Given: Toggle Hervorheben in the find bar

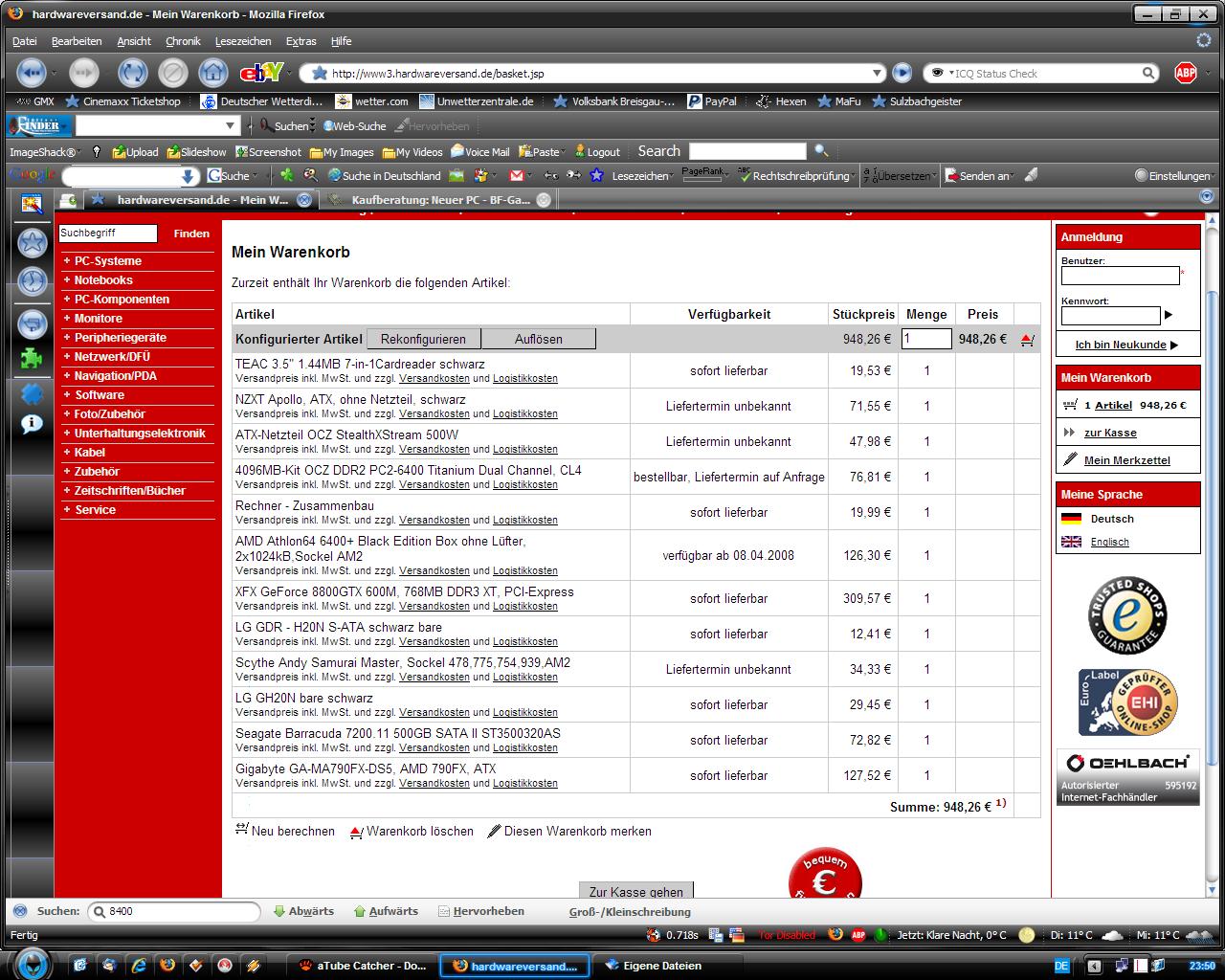Looking at the screenshot, I should (480, 911).
